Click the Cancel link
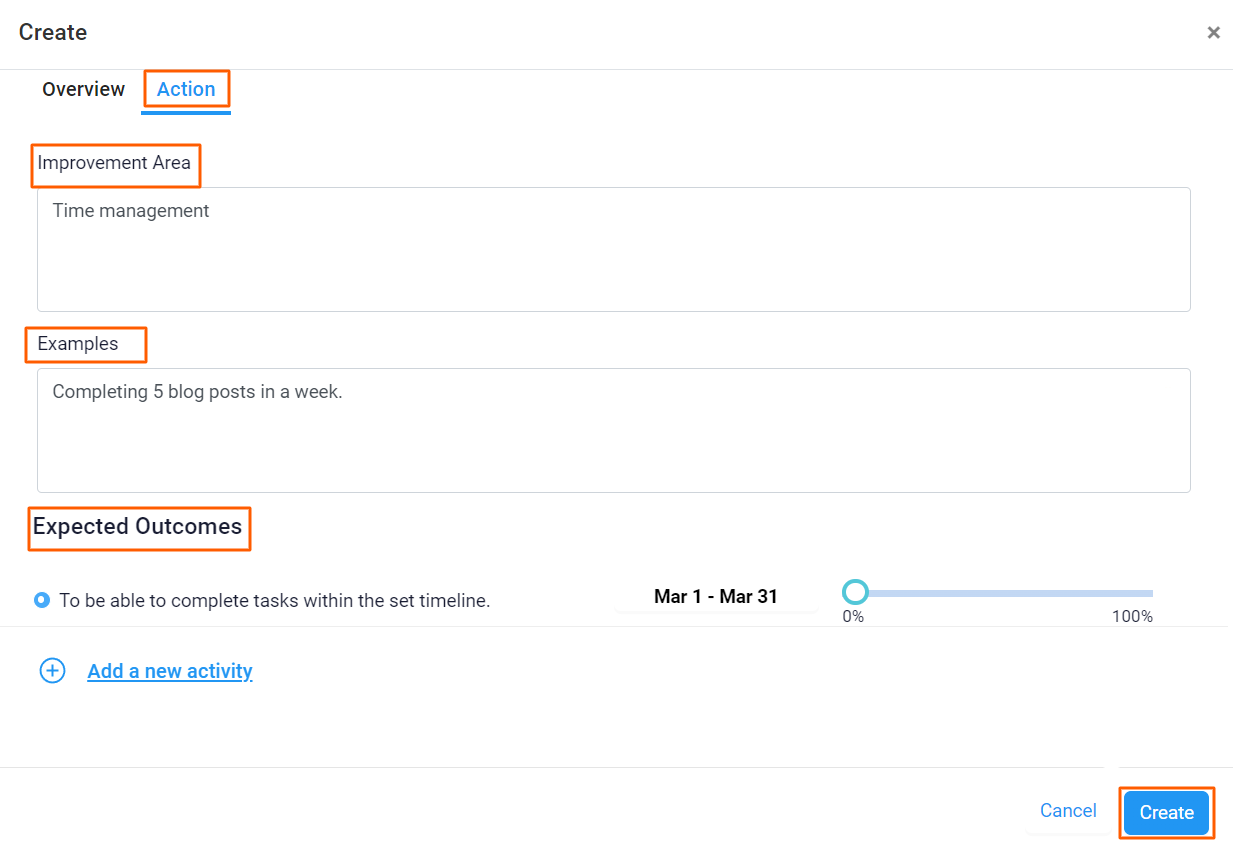1233x848 pixels. click(1067, 811)
